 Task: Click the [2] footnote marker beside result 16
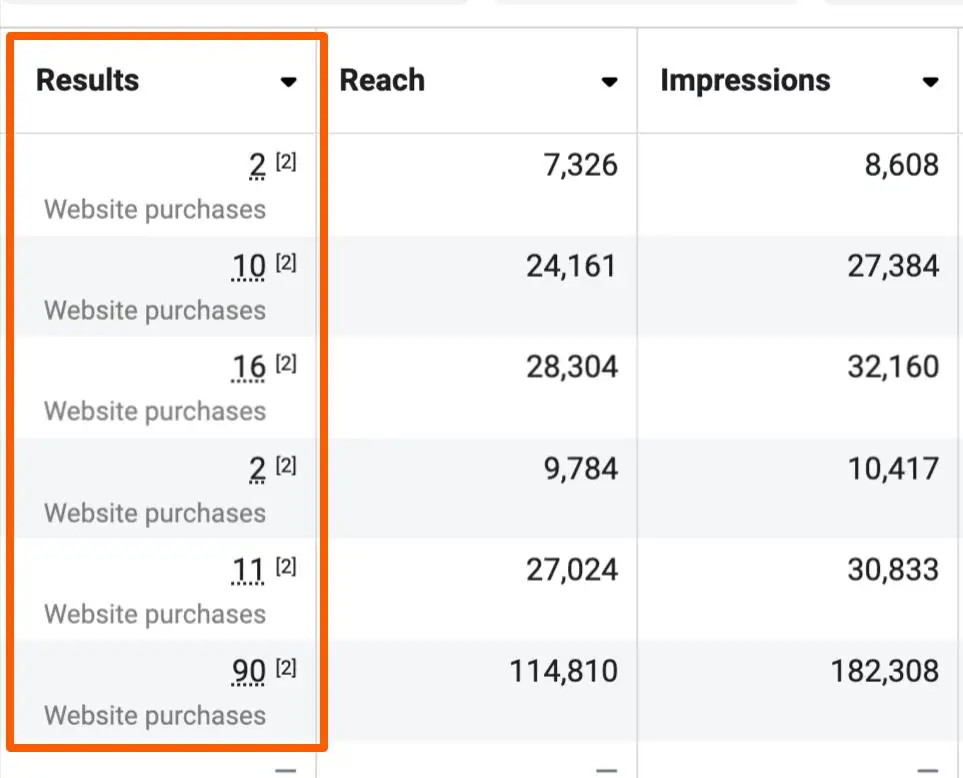click(x=285, y=364)
